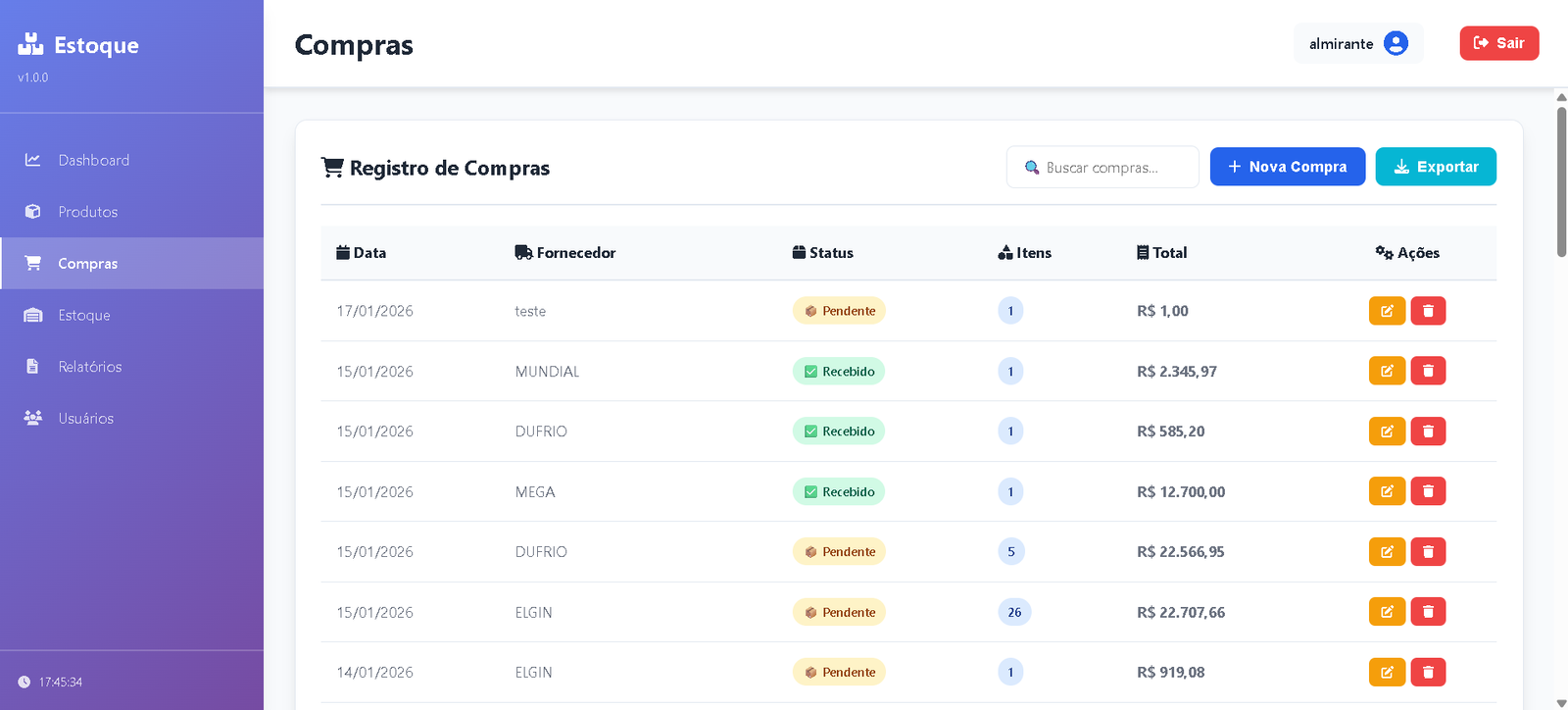Viewport: 1568px width, 710px height.
Task: Click the Recebido badge on MEGA row
Action: (839, 491)
